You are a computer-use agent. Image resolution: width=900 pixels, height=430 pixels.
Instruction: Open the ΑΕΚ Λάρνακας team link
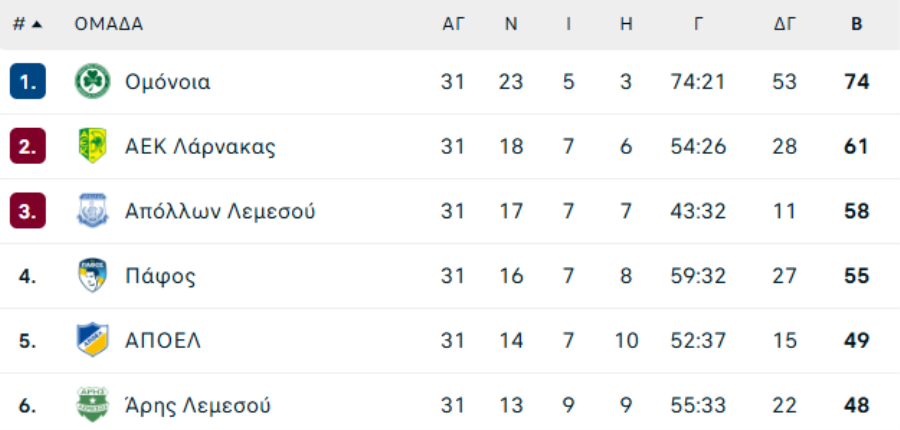(200, 147)
